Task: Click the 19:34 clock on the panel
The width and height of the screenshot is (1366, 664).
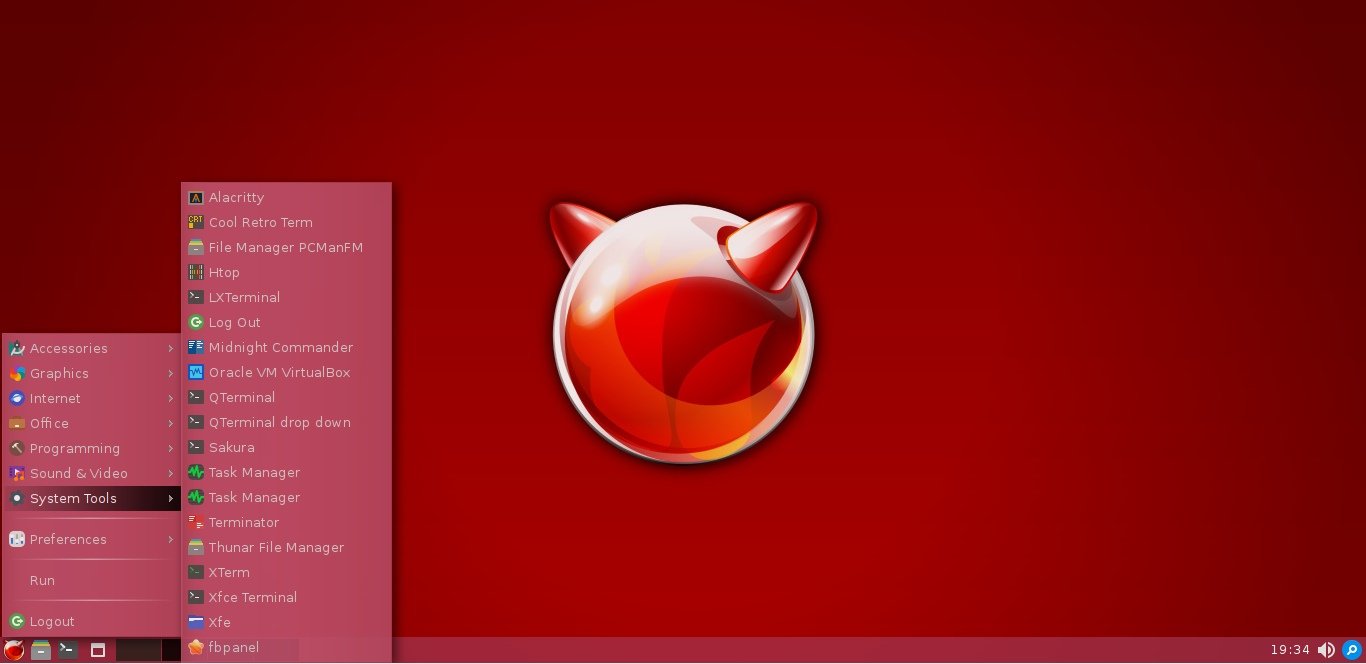Action: (1290, 650)
